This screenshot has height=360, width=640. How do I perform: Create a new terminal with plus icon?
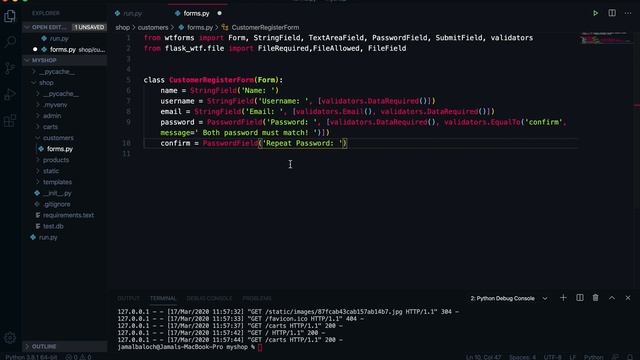point(563,298)
